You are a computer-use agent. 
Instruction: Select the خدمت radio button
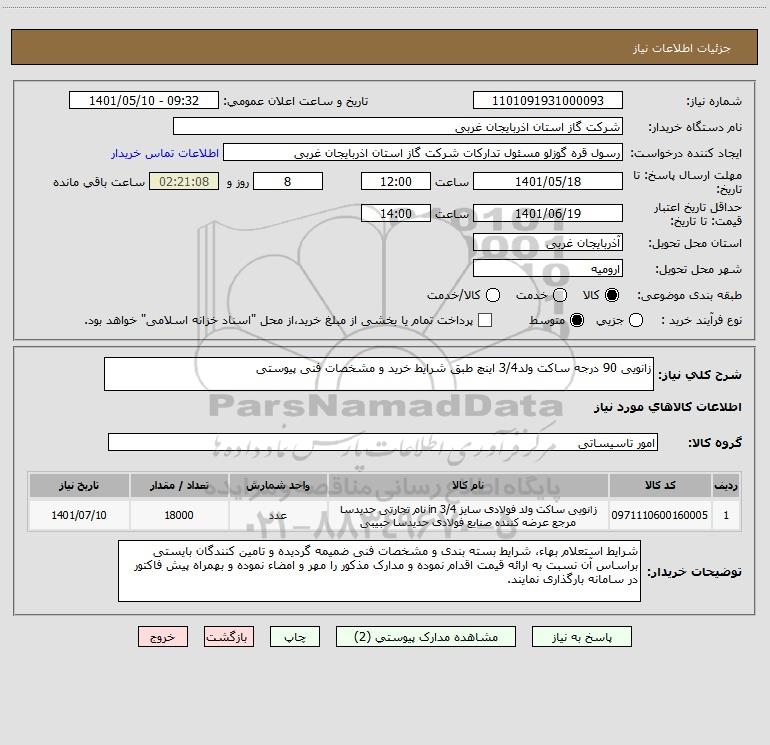(560, 295)
